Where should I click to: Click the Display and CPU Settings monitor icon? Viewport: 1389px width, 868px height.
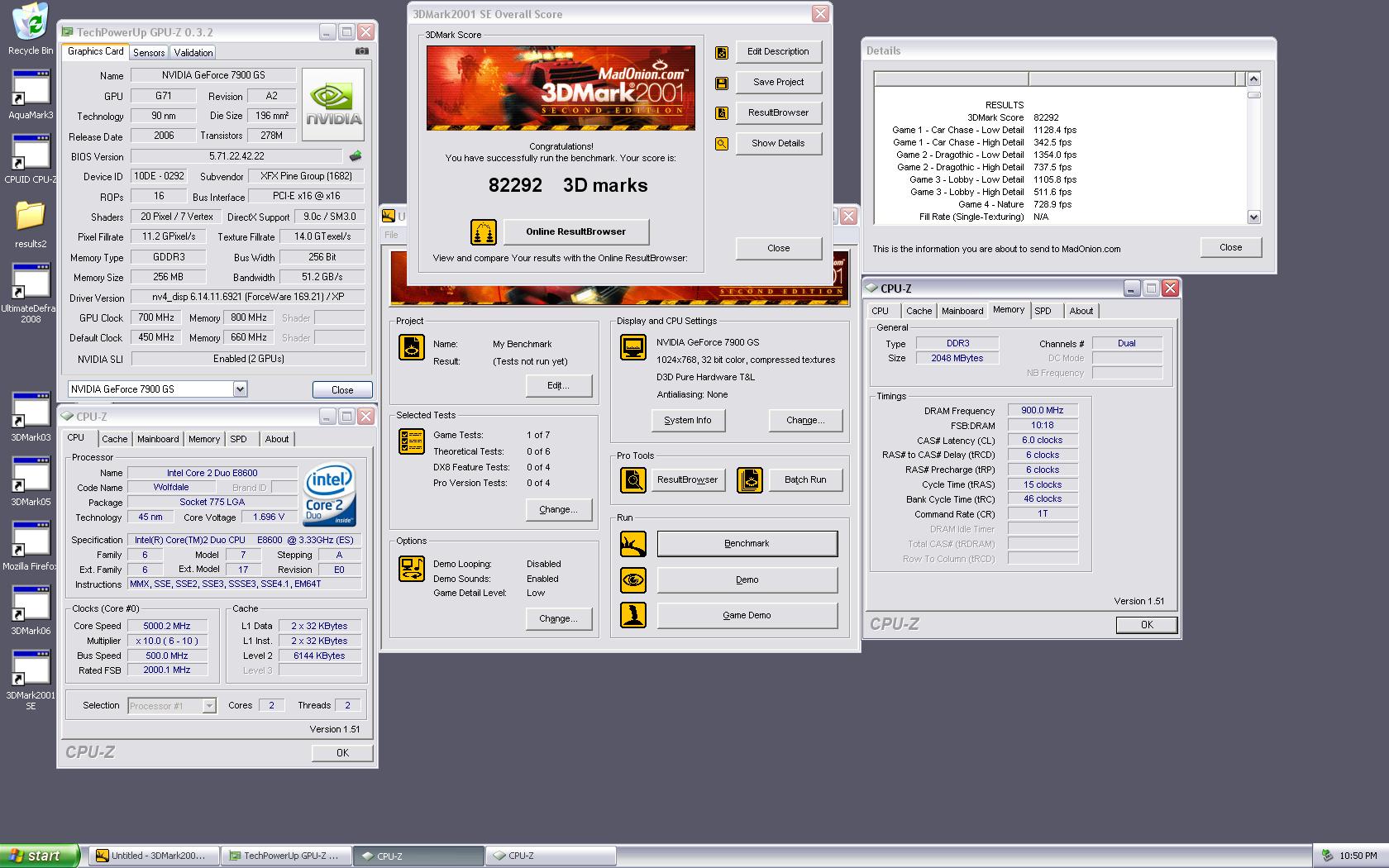pyautogui.click(x=633, y=347)
